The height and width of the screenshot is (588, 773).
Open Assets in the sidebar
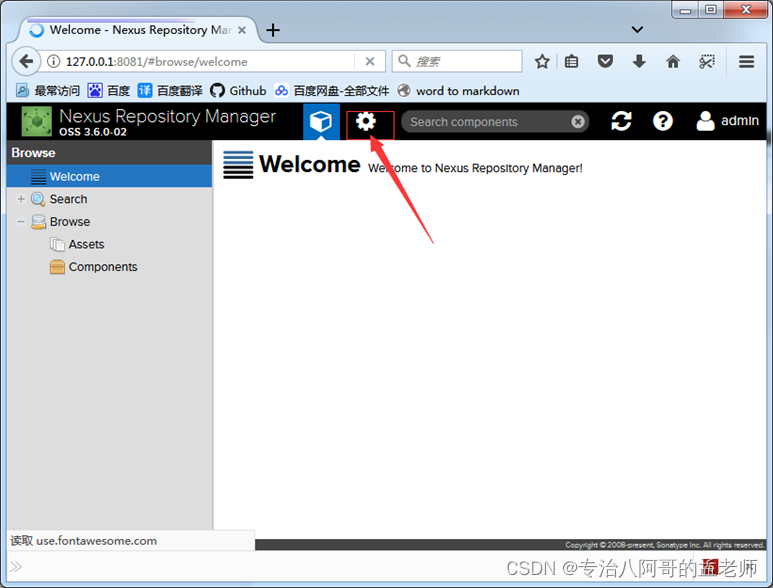click(86, 244)
